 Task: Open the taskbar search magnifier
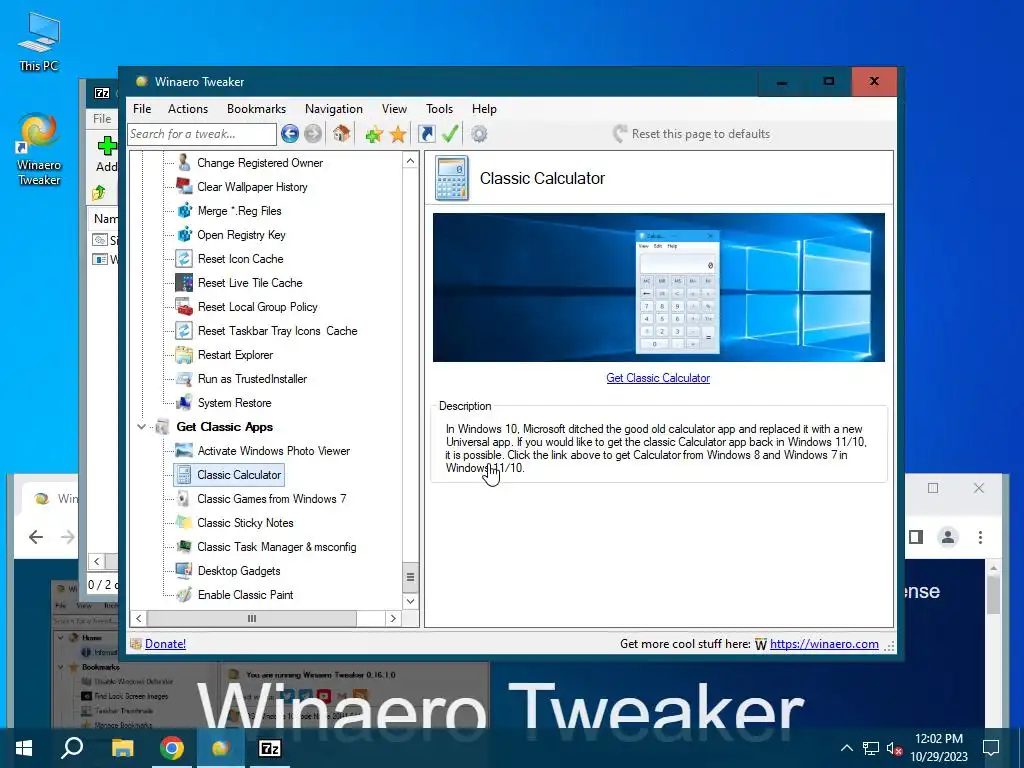click(72, 748)
